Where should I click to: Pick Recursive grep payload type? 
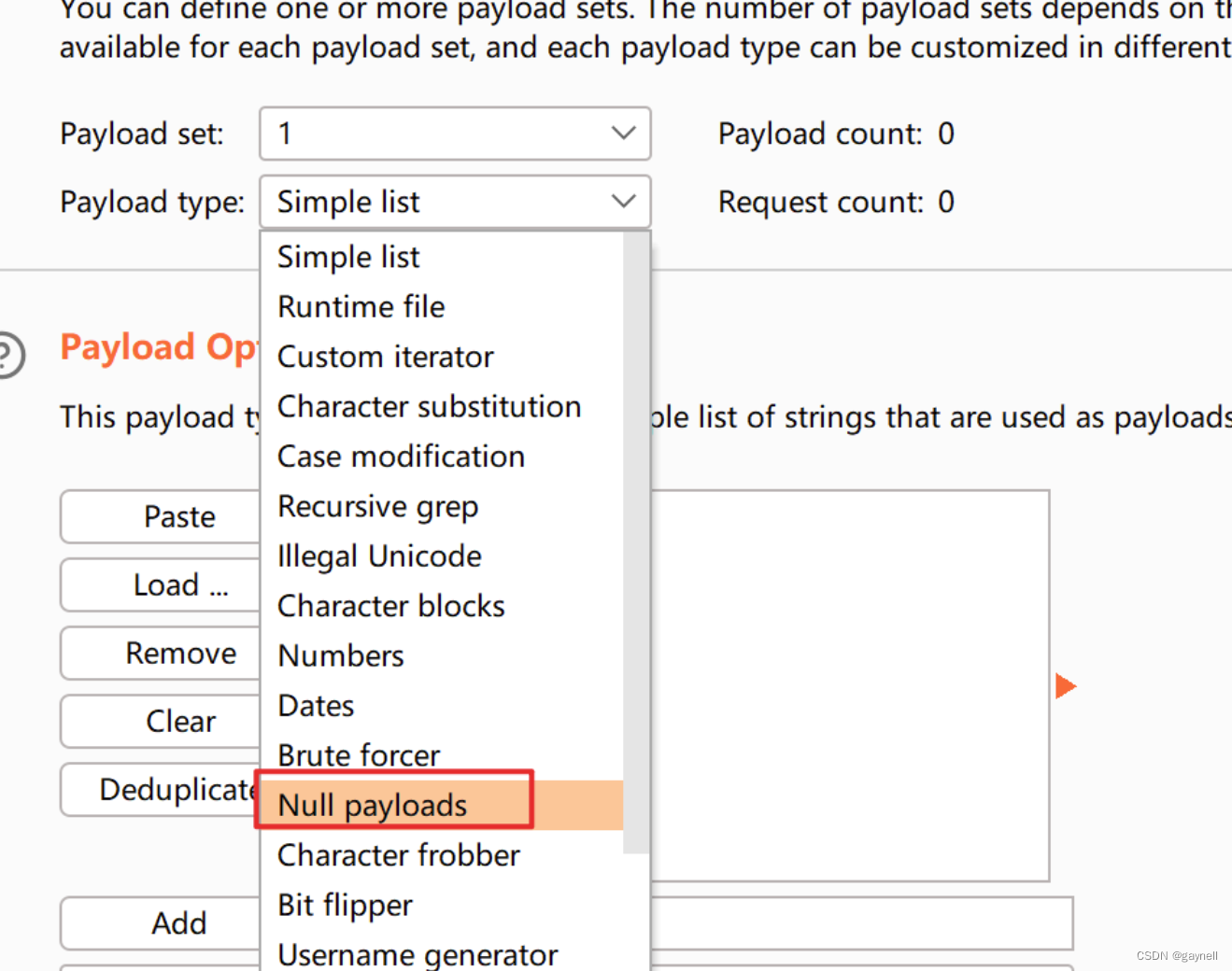(x=441, y=506)
